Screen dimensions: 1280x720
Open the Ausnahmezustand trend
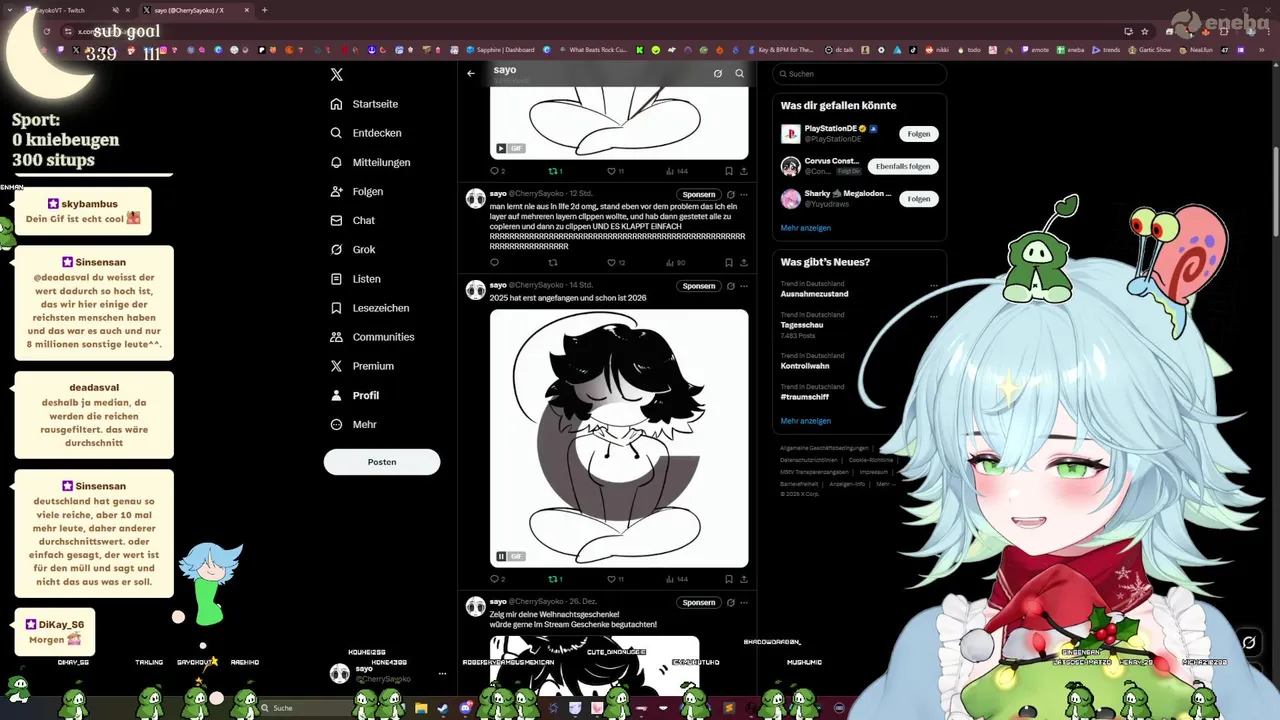[815, 294]
